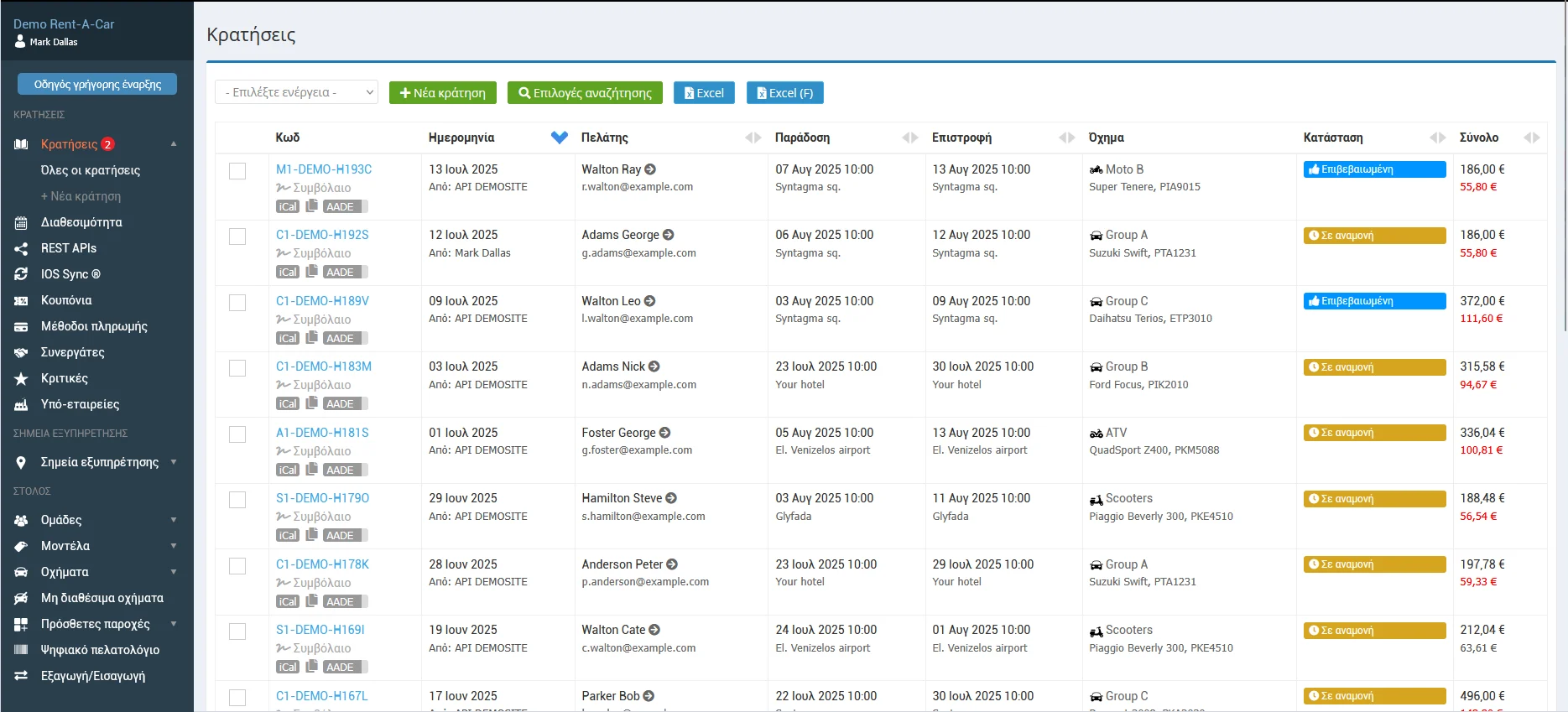Click sort arrows in the Κατάσταση column header
Image resolution: width=1568 pixels, height=712 pixels.
tap(1437, 138)
